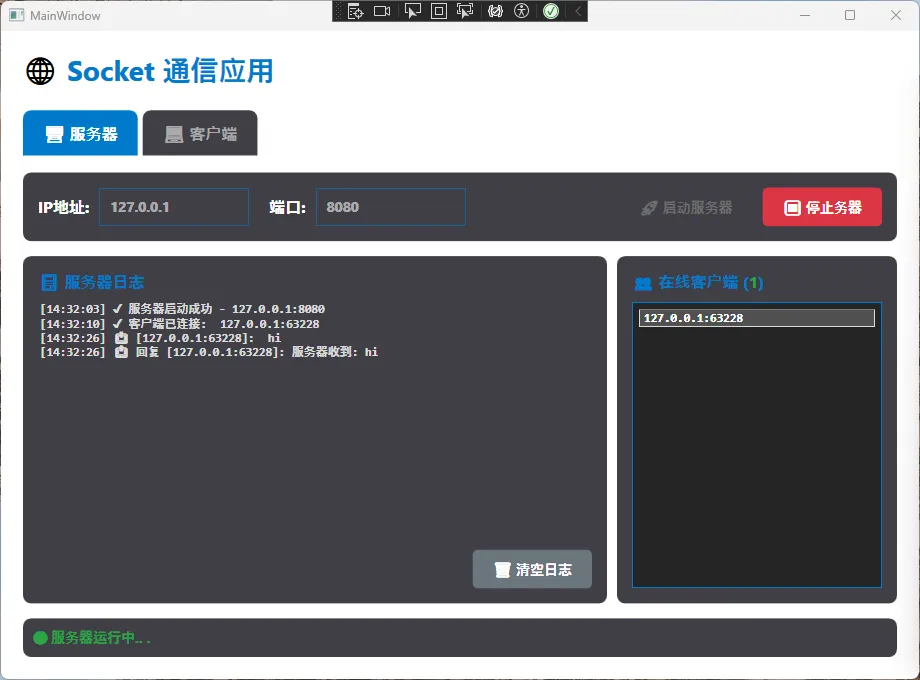The height and width of the screenshot is (680, 920).
Task: Click the green checkmark status icon
Action: [x=550, y=12]
